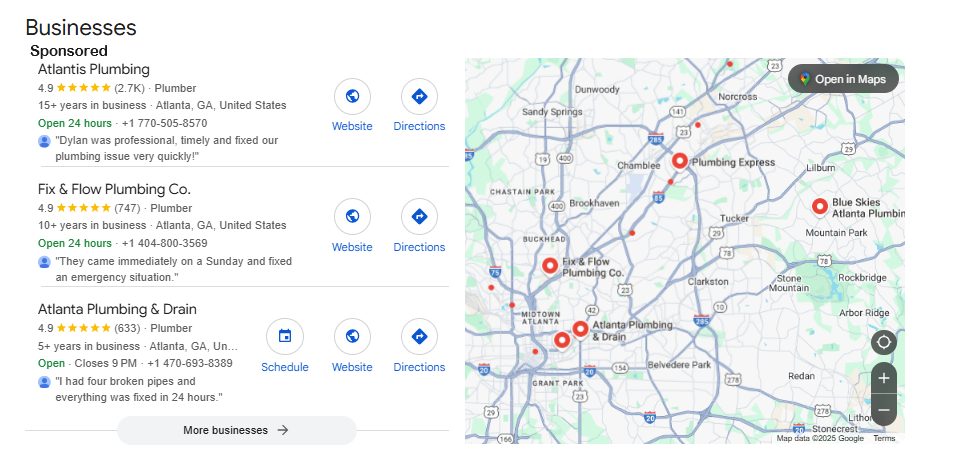Click Dunwoody label on map

pyautogui.click(x=597, y=89)
